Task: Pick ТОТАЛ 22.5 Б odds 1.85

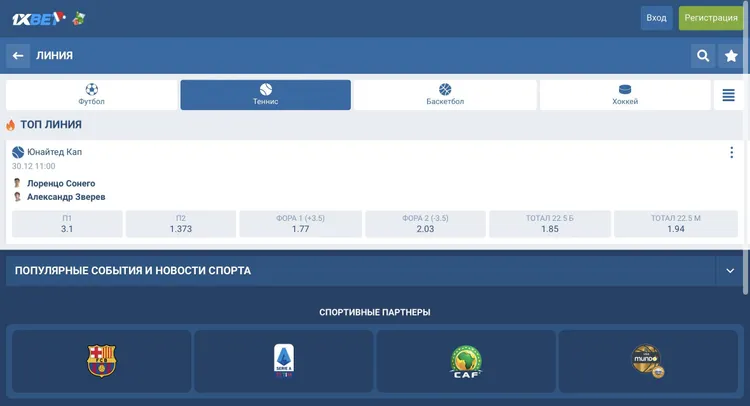Action: pyautogui.click(x=549, y=224)
